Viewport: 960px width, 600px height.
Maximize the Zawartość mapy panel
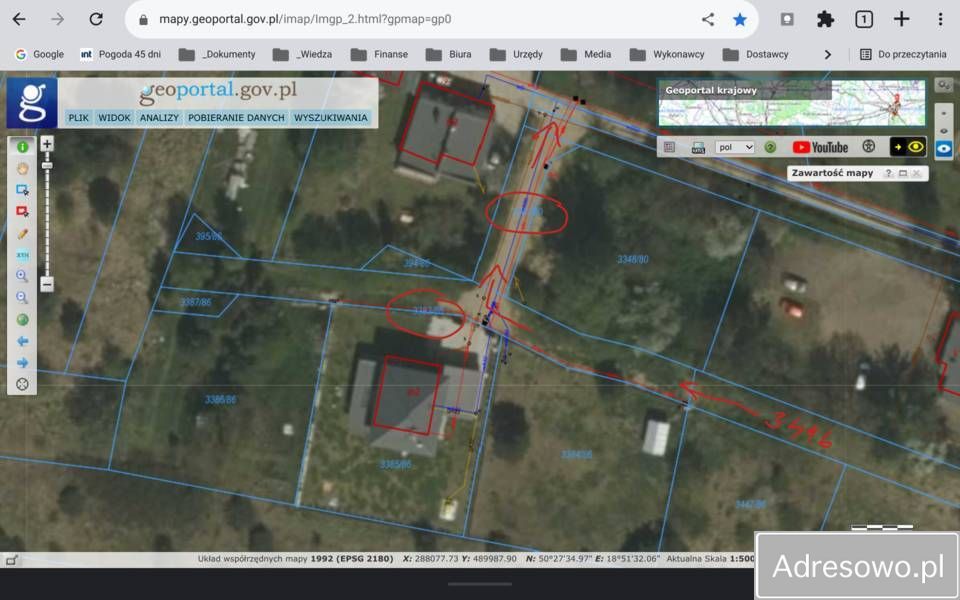[902, 173]
